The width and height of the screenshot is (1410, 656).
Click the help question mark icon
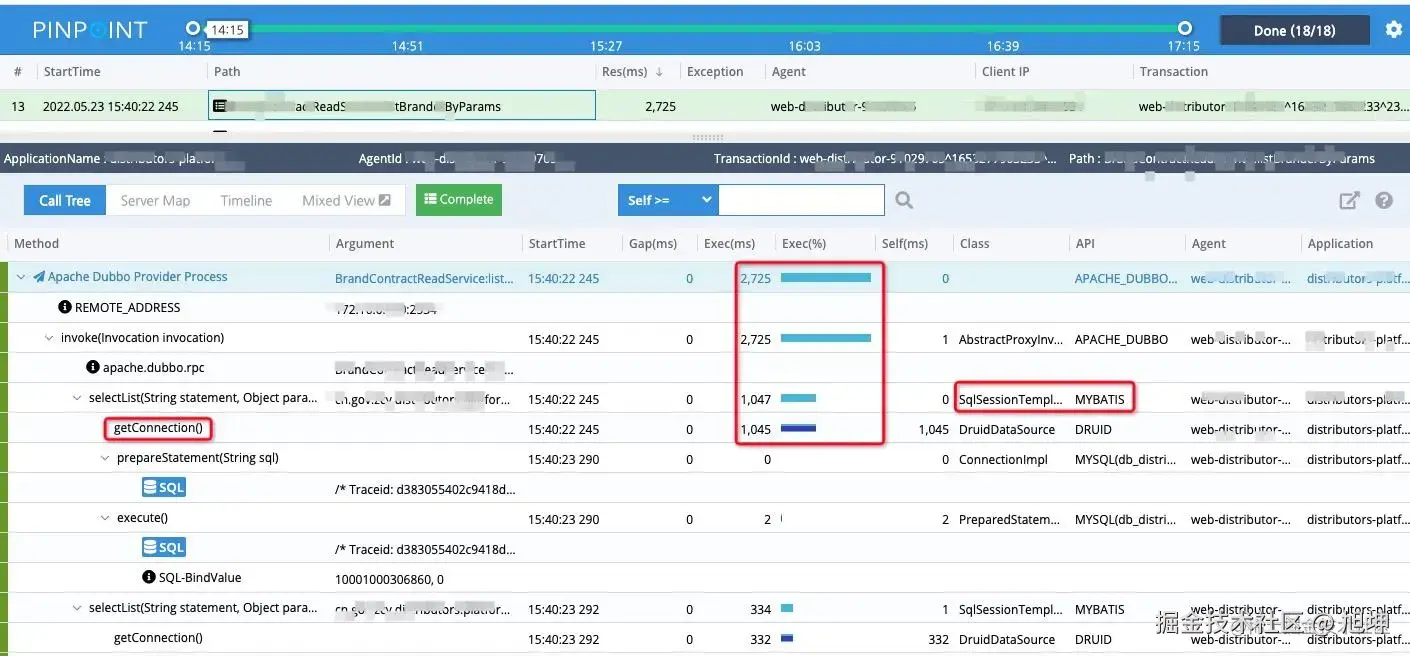point(1384,200)
